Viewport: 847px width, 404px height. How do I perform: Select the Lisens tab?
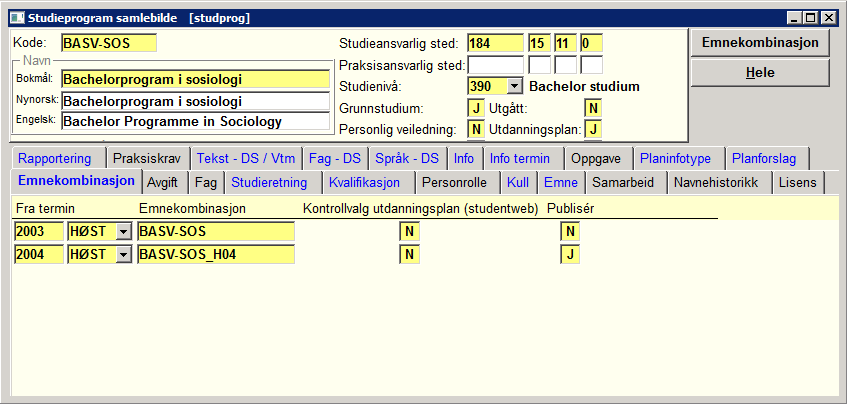coord(797,183)
